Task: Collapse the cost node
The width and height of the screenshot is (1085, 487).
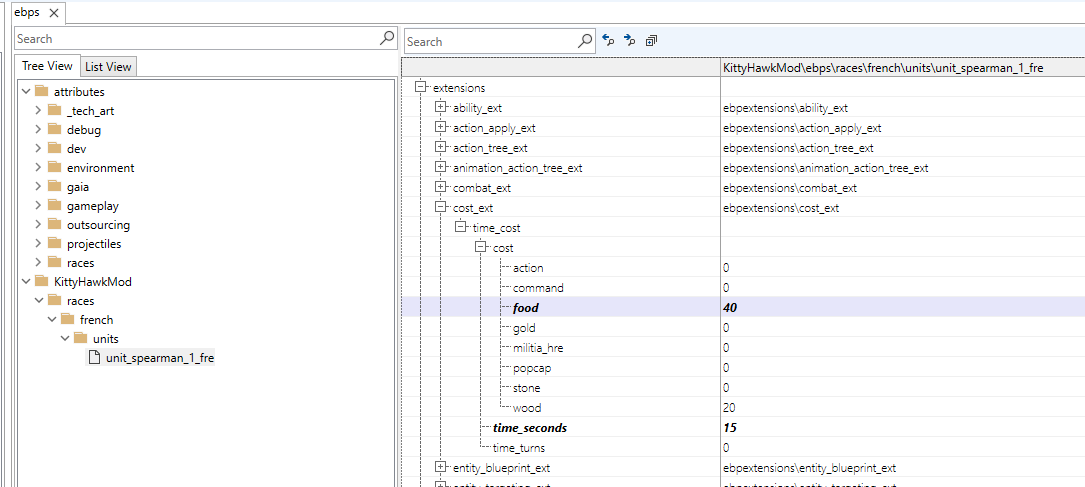Action: tap(480, 247)
